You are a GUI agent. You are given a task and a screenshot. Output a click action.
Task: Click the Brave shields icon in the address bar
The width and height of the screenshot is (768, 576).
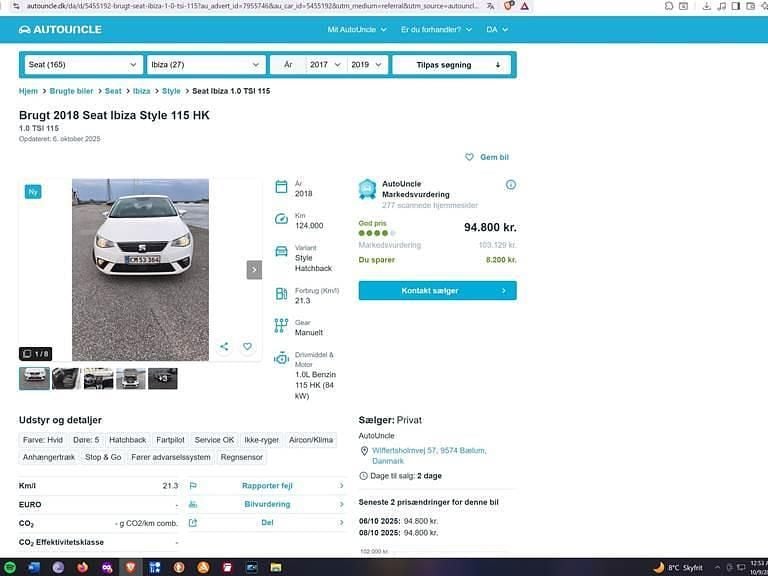[509, 6]
